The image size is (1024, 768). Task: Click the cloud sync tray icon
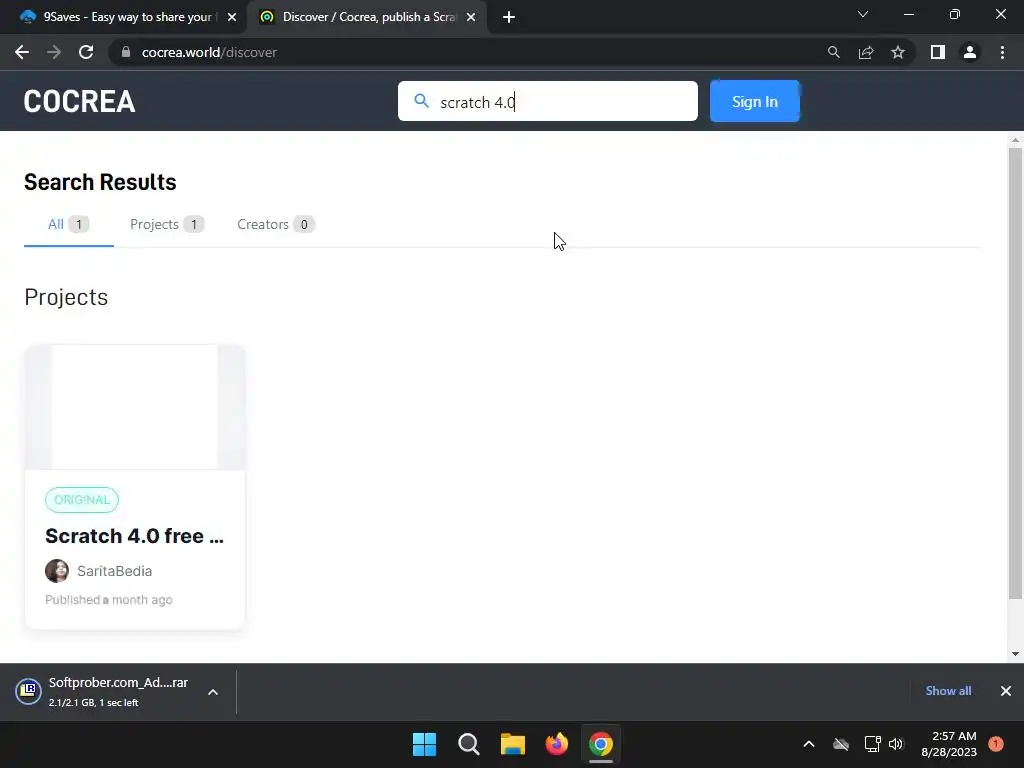[841, 744]
